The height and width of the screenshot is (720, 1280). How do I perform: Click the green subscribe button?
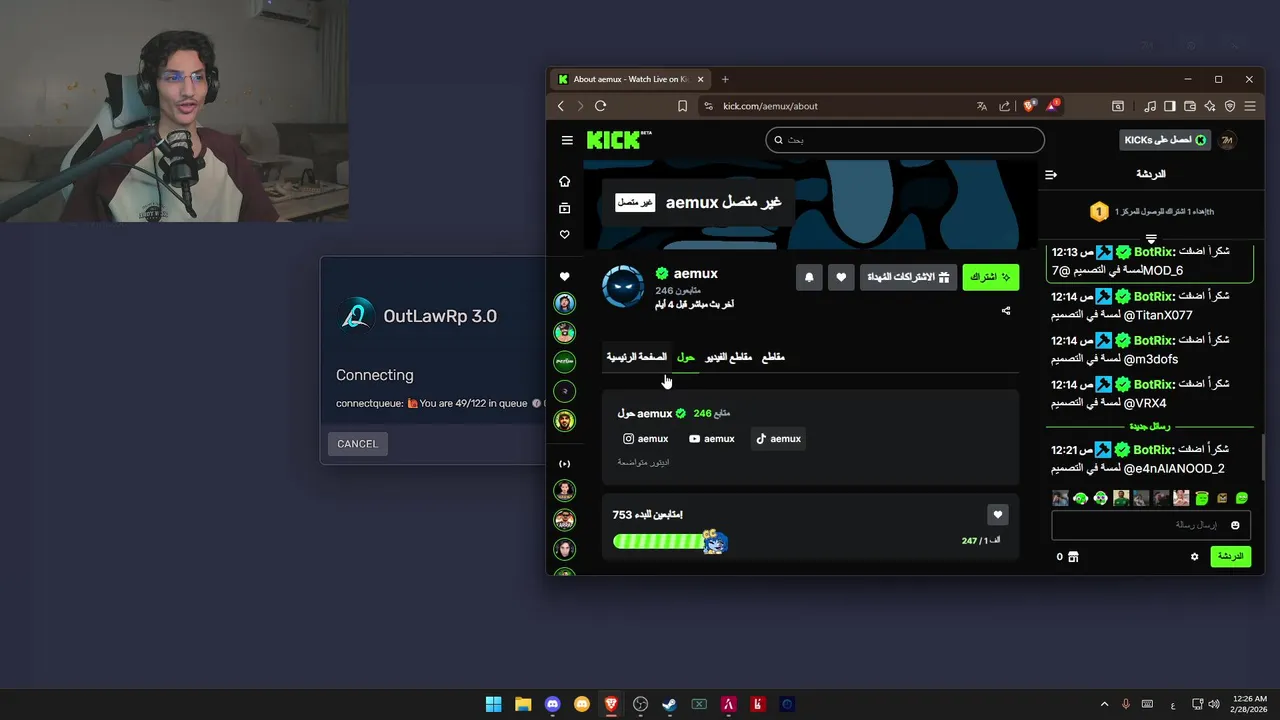(990, 277)
